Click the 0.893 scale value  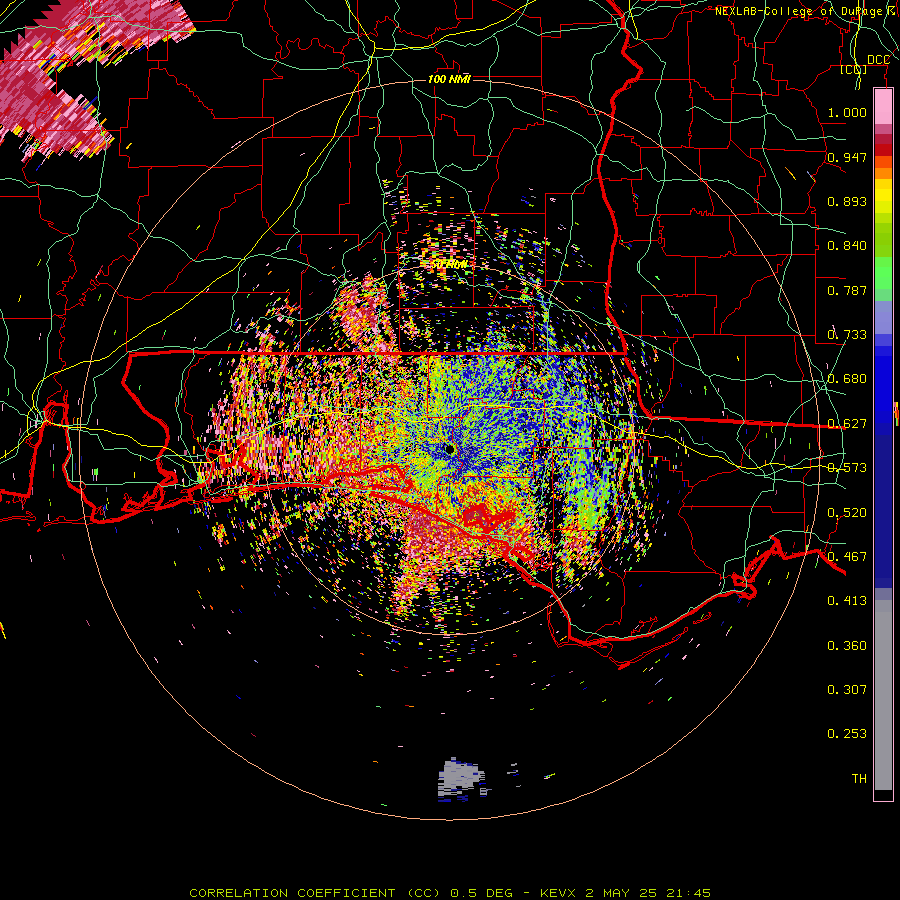pos(847,201)
